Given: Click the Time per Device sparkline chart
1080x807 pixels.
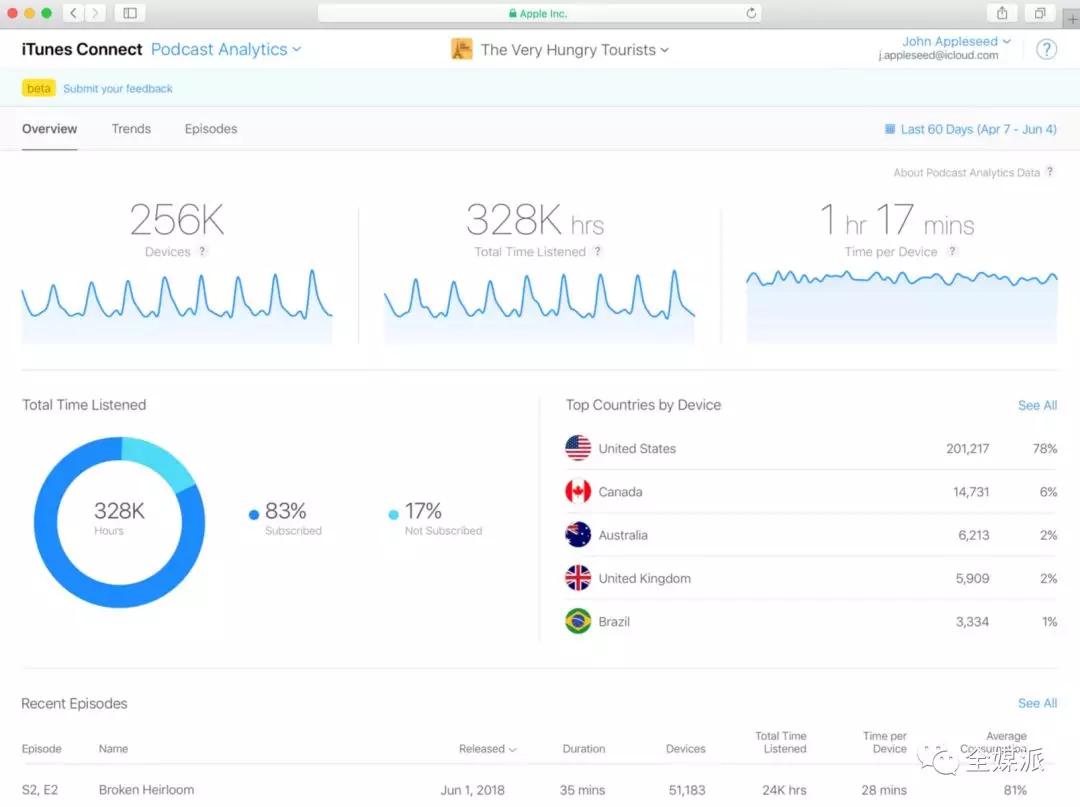Looking at the screenshot, I should click(x=902, y=306).
